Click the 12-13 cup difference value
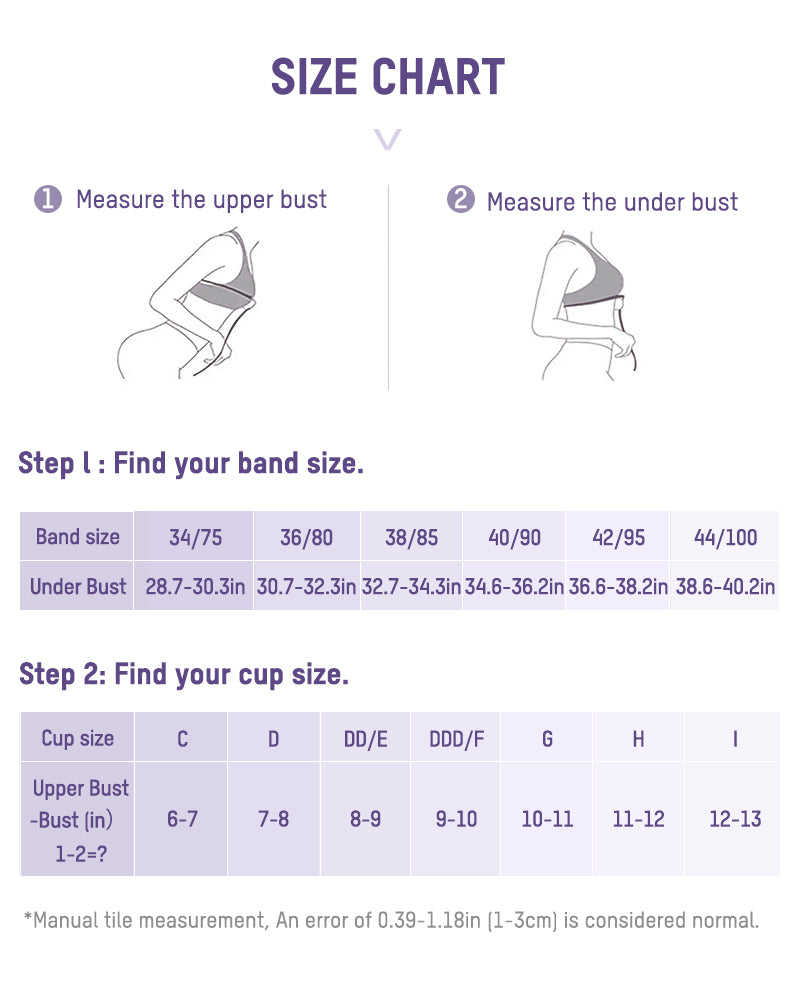The width and height of the screenshot is (800, 1000). pos(735,819)
